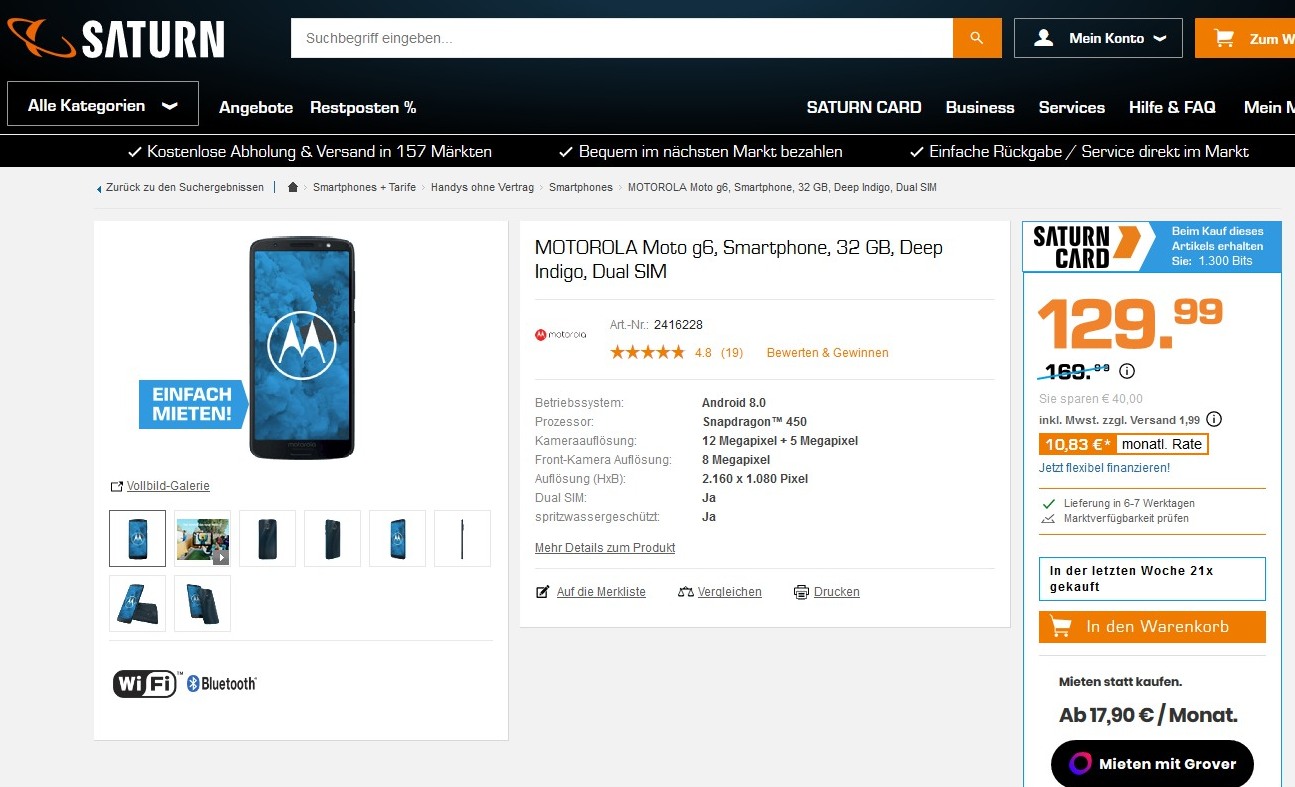
Task: Click the Snapdragon™ 450 spec value
Action: 754,422
